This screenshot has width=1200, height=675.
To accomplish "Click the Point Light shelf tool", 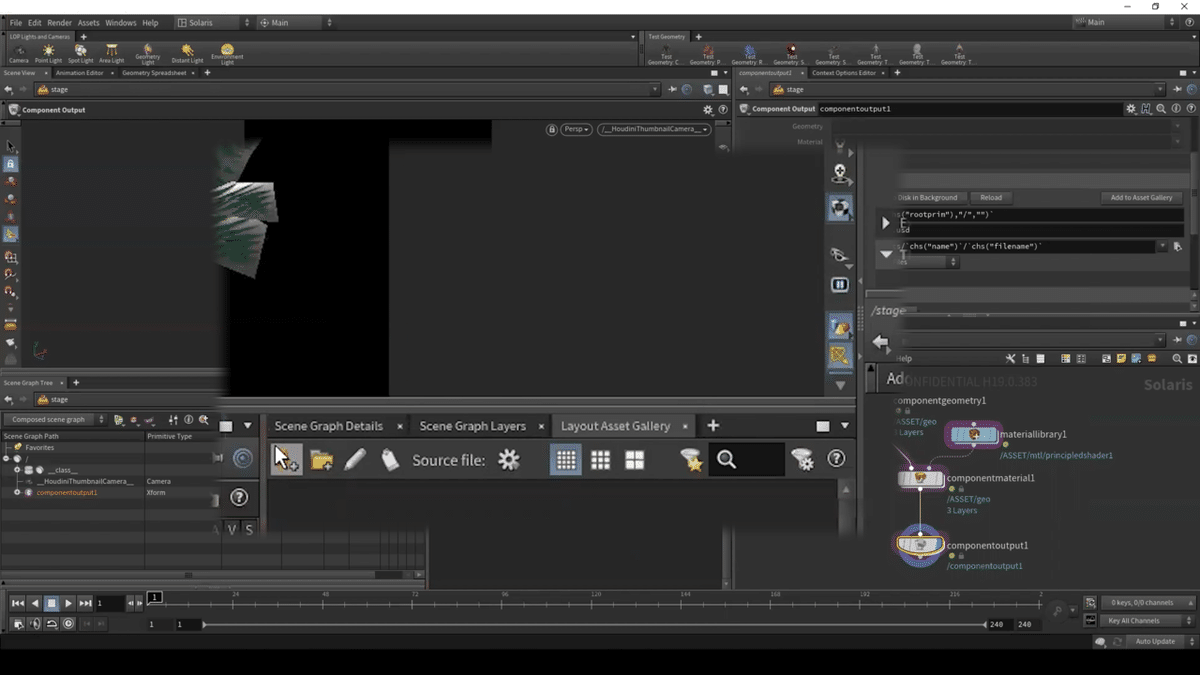I will (48, 52).
